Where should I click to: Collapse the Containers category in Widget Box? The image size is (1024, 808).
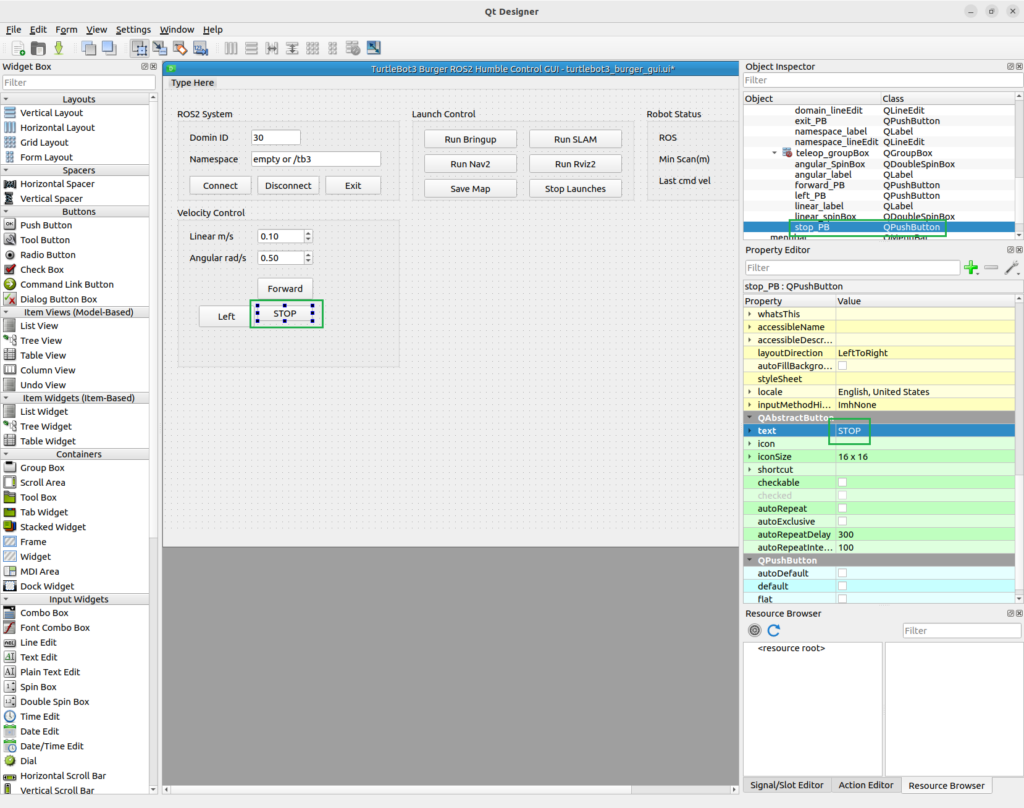click(7, 454)
